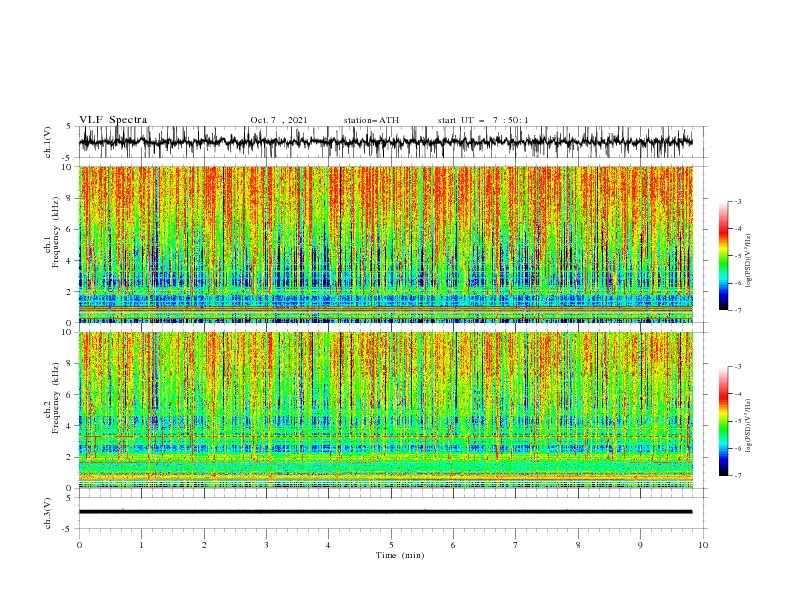792x612 pixels.
Task: Click the time axis tick label "3"
Action: pos(266,545)
